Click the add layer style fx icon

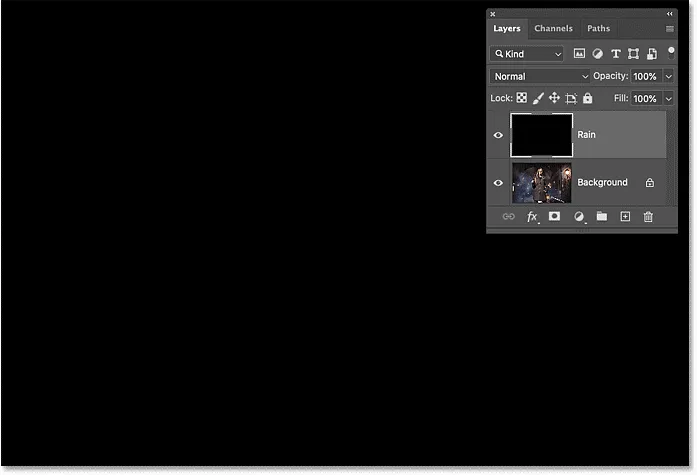[532, 216]
